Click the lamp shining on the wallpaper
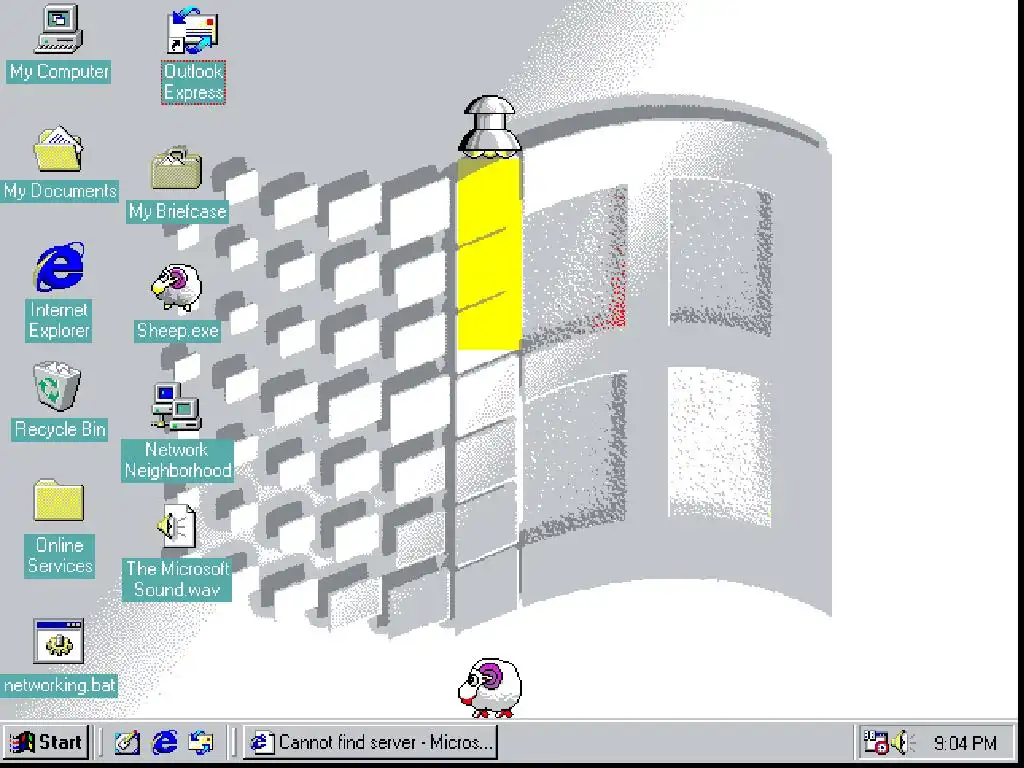 coord(490,127)
